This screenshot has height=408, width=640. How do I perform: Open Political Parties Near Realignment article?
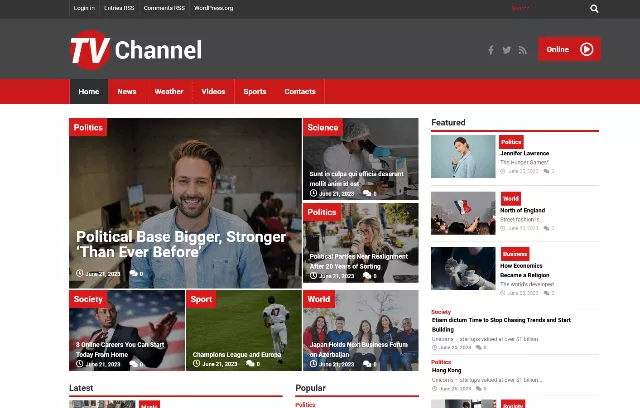pyautogui.click(x=358, y=261)
